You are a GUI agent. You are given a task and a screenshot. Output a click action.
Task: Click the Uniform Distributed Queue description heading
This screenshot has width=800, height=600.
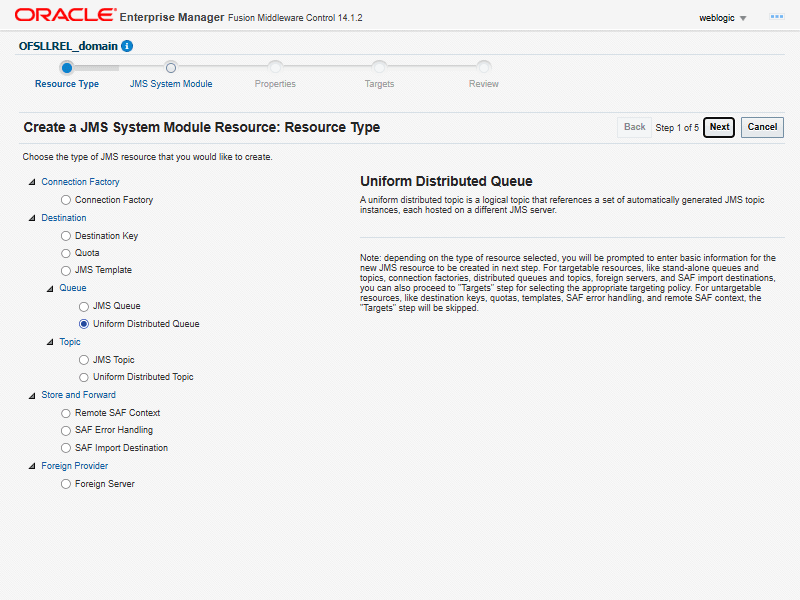point(446,181)
